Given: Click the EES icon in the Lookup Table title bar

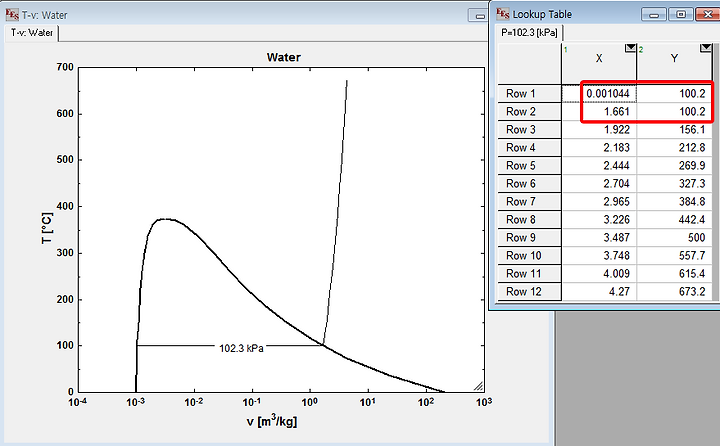Looking at the screenshot, I should 503,14.
